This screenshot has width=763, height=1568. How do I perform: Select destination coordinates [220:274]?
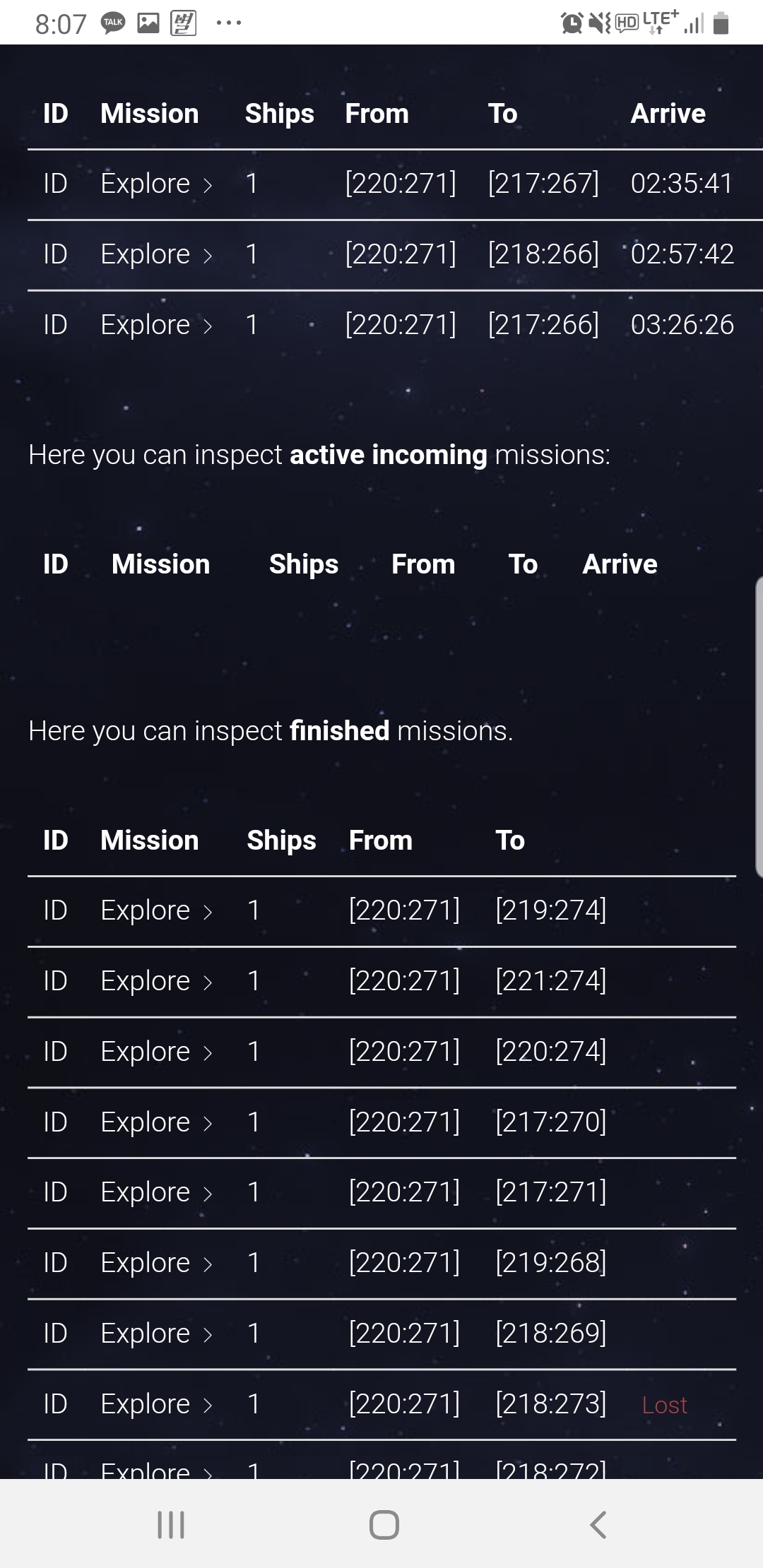(551, 1052)
